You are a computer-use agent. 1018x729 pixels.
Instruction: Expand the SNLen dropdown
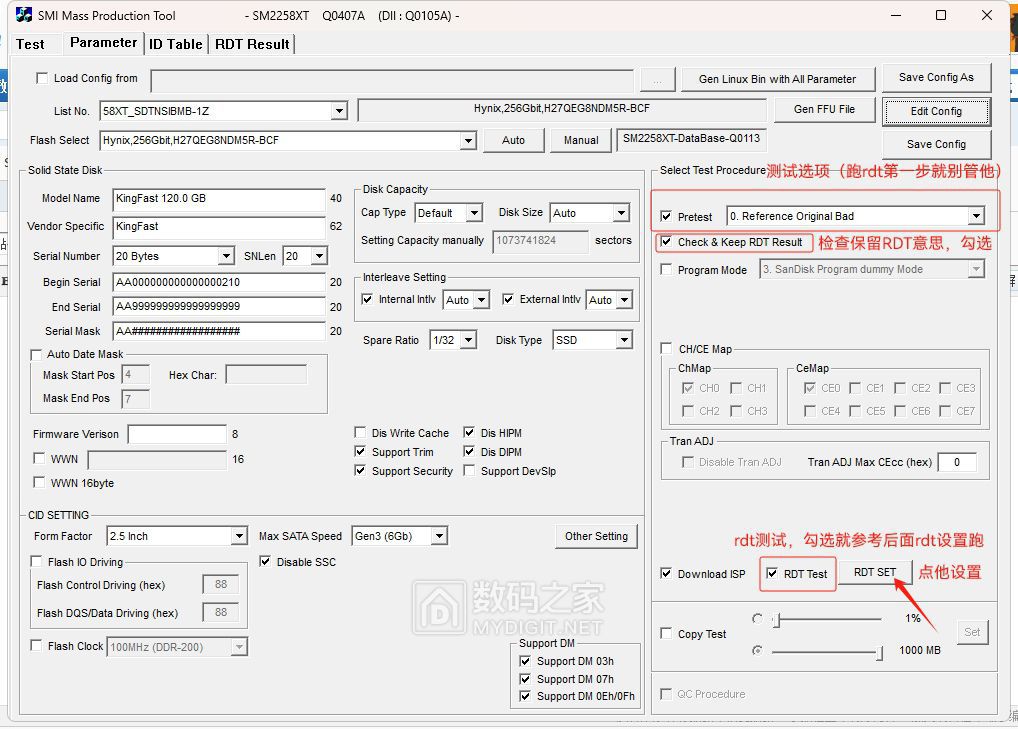tap(319, 256)
